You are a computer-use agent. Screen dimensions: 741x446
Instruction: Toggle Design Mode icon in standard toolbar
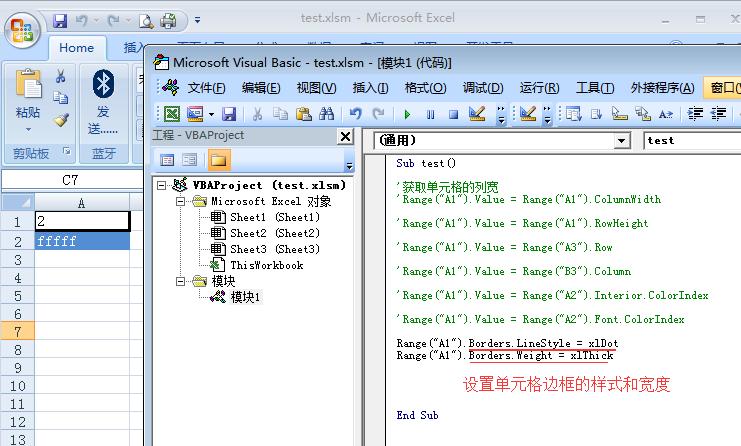coord(477,114)
